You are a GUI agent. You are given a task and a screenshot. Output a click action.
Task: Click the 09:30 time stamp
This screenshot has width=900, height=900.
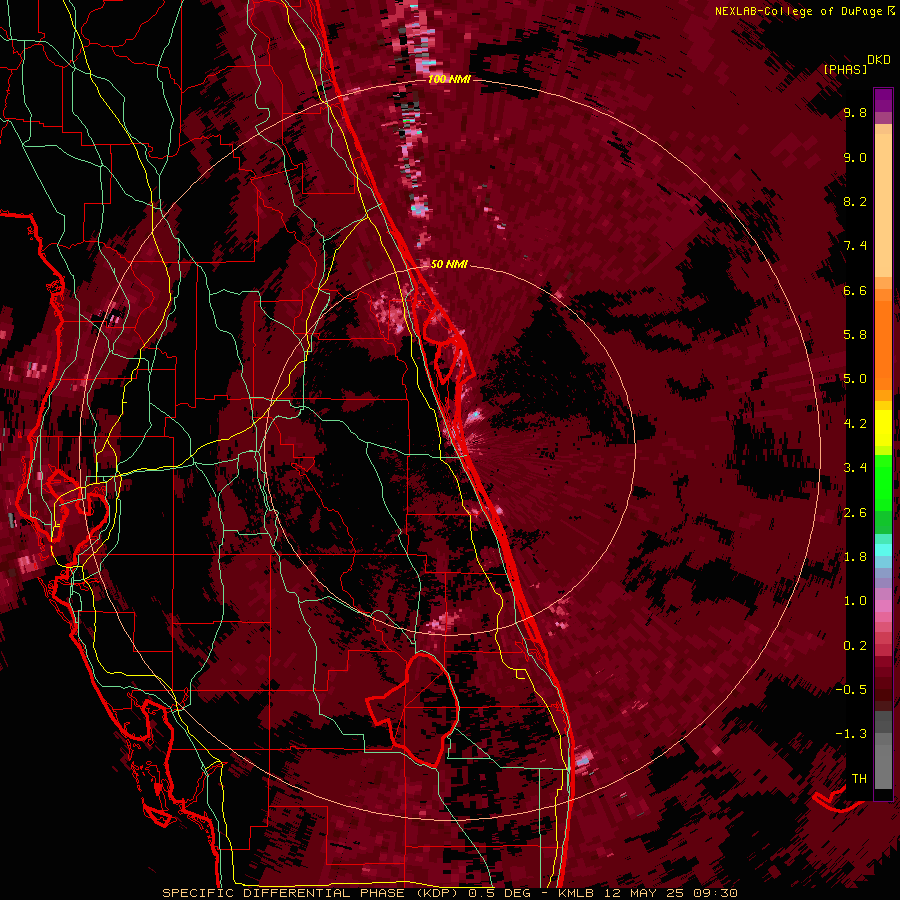point(718,893)
